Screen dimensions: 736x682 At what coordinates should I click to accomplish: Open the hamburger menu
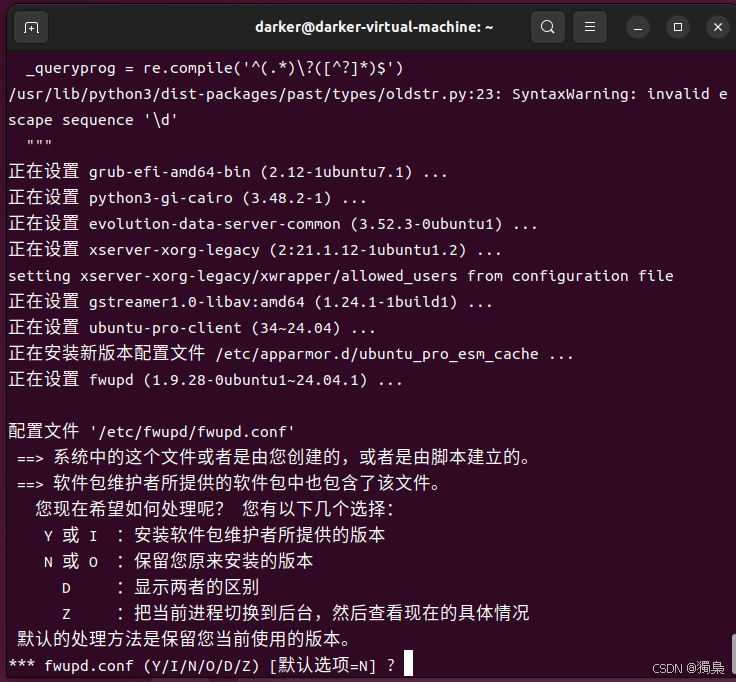[x=590, y=27]
